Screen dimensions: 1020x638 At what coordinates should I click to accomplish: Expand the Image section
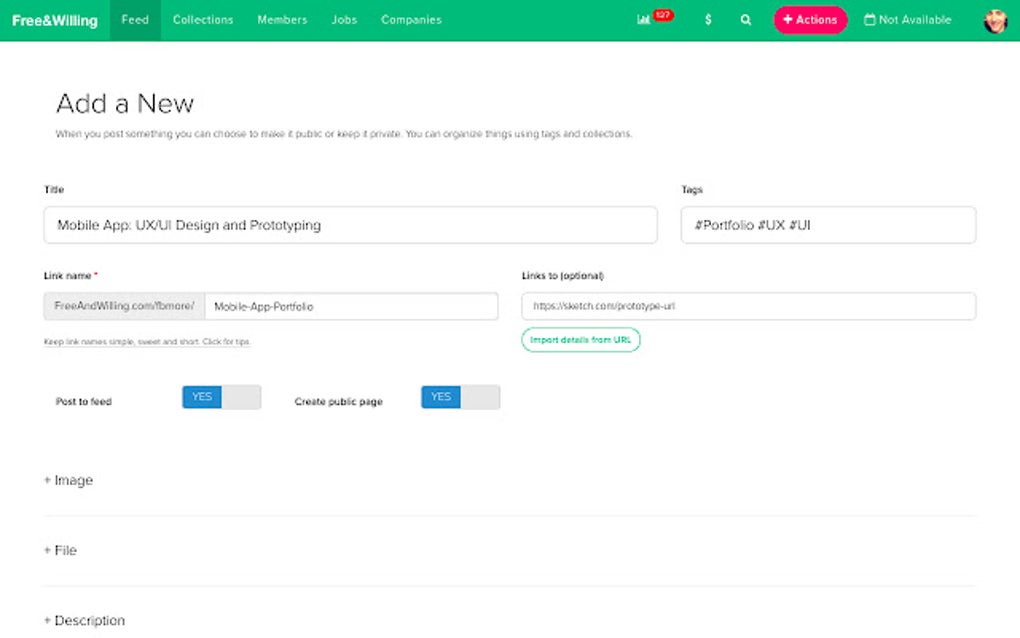69,481
